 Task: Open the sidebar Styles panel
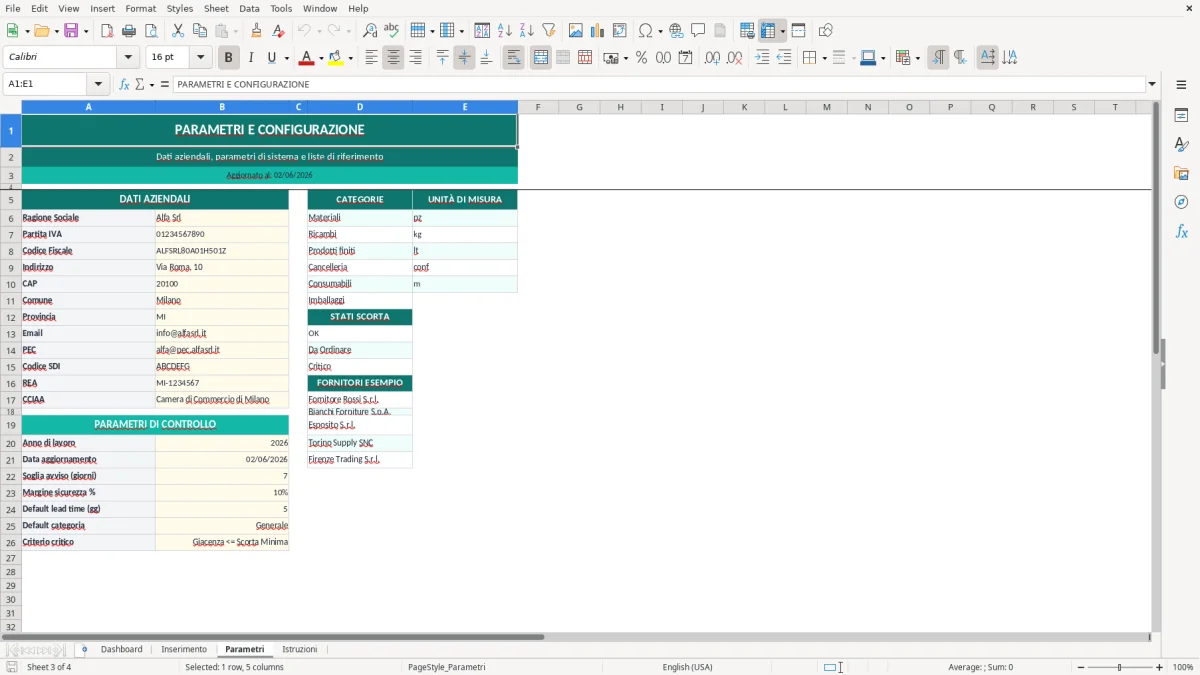[1181, 144]
